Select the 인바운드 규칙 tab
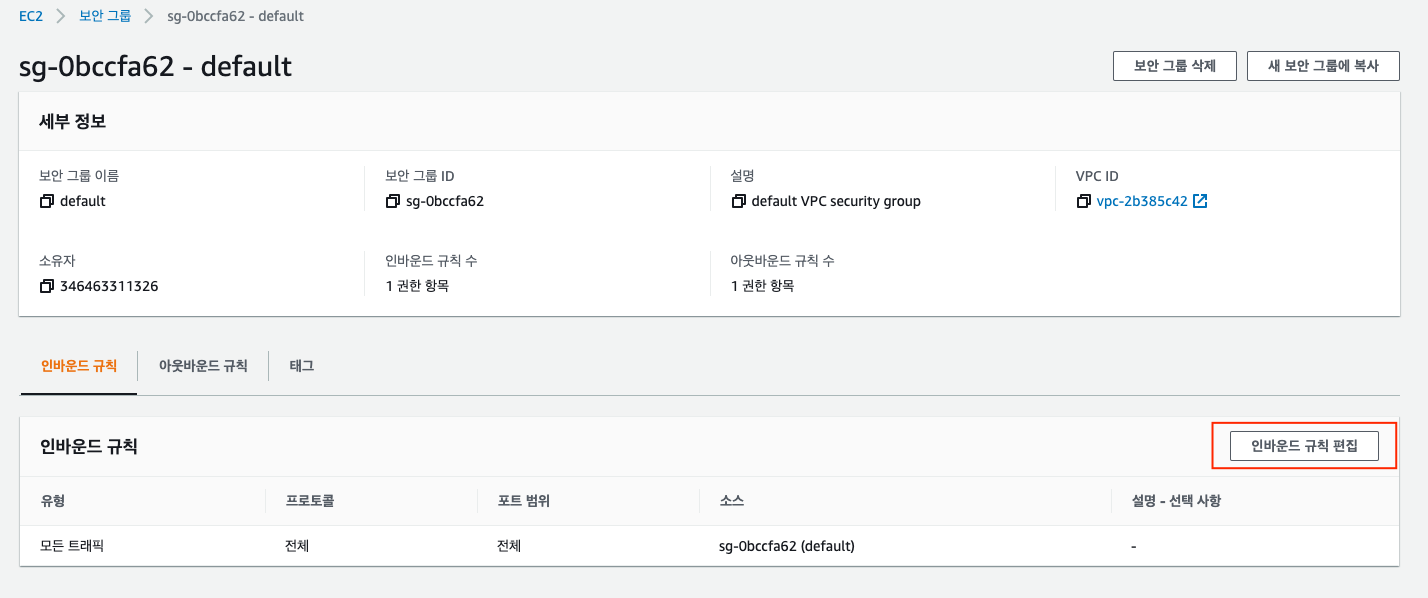 [x=78, y=366]
